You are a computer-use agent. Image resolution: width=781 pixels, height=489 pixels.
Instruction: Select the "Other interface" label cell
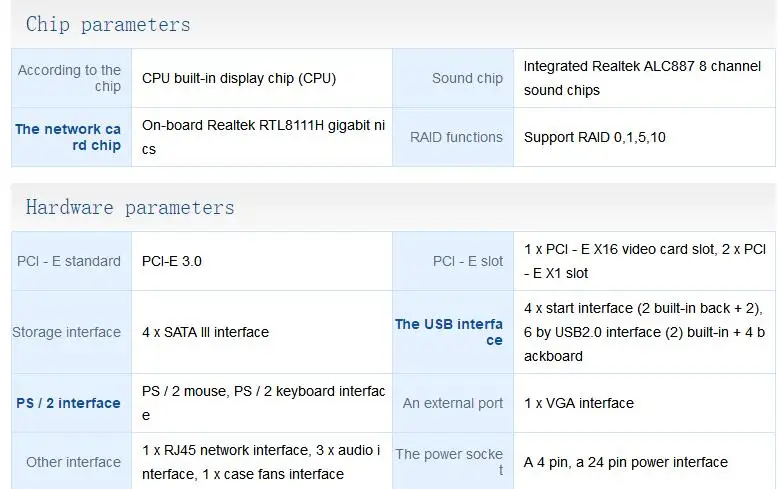click(73, 462)
